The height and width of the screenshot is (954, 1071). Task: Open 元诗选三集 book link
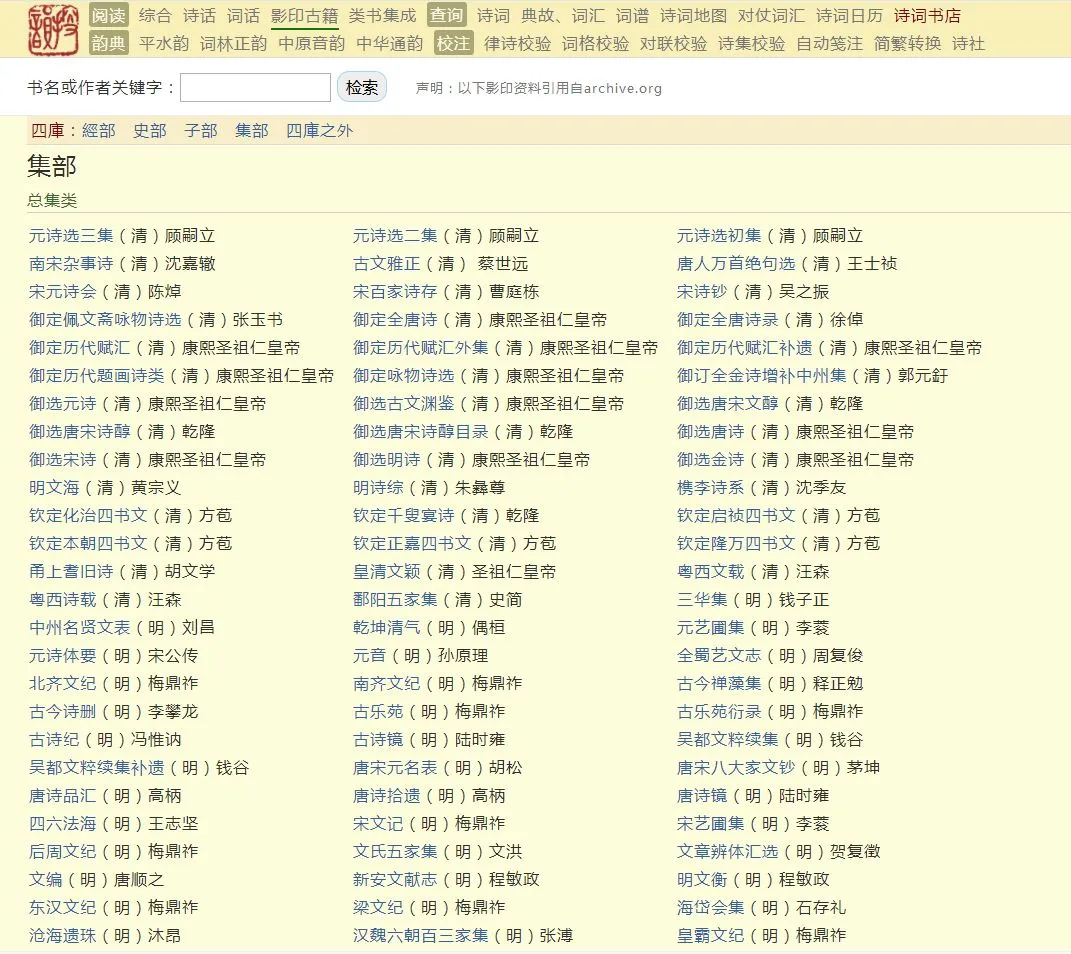(71, 236)
